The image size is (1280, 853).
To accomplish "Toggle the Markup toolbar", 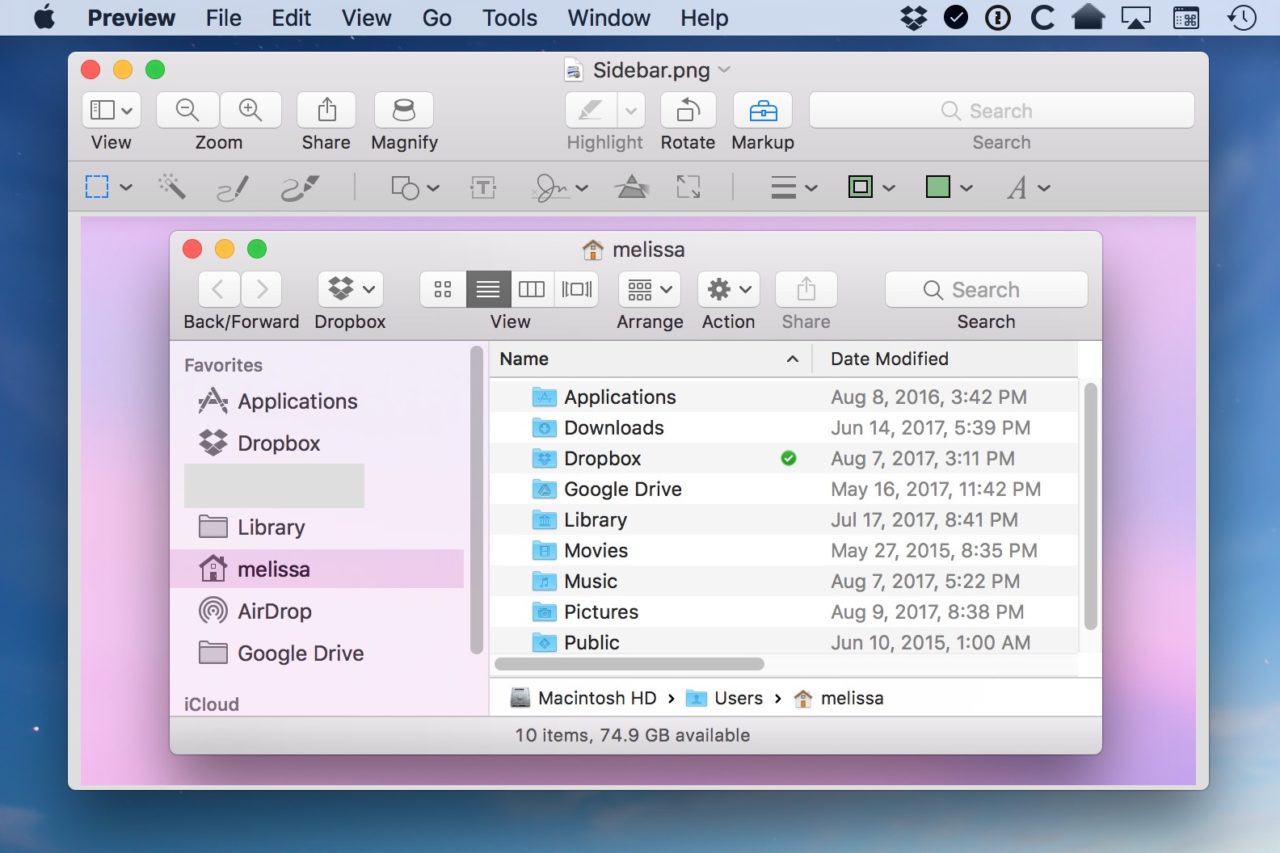I will point(762,110).
